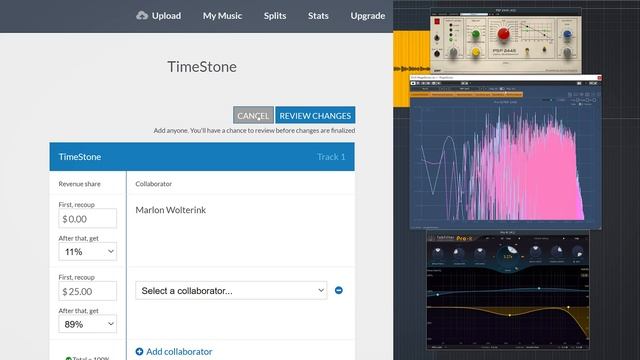Screen dimensions: 640x360
Task: Select the right blue EQ node in Pro-R
Action: coord(539,289)
